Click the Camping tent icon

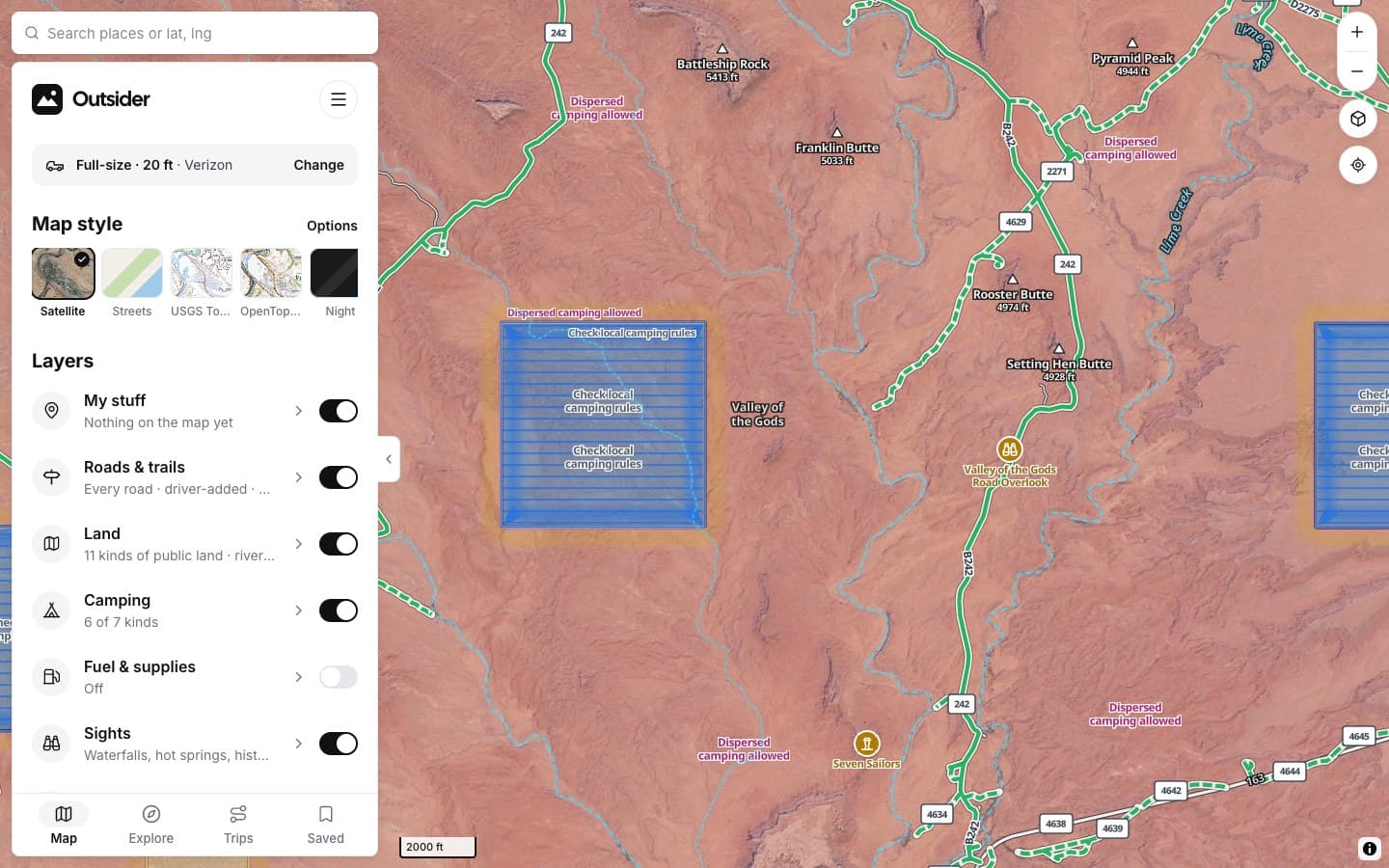coord(52,610)
